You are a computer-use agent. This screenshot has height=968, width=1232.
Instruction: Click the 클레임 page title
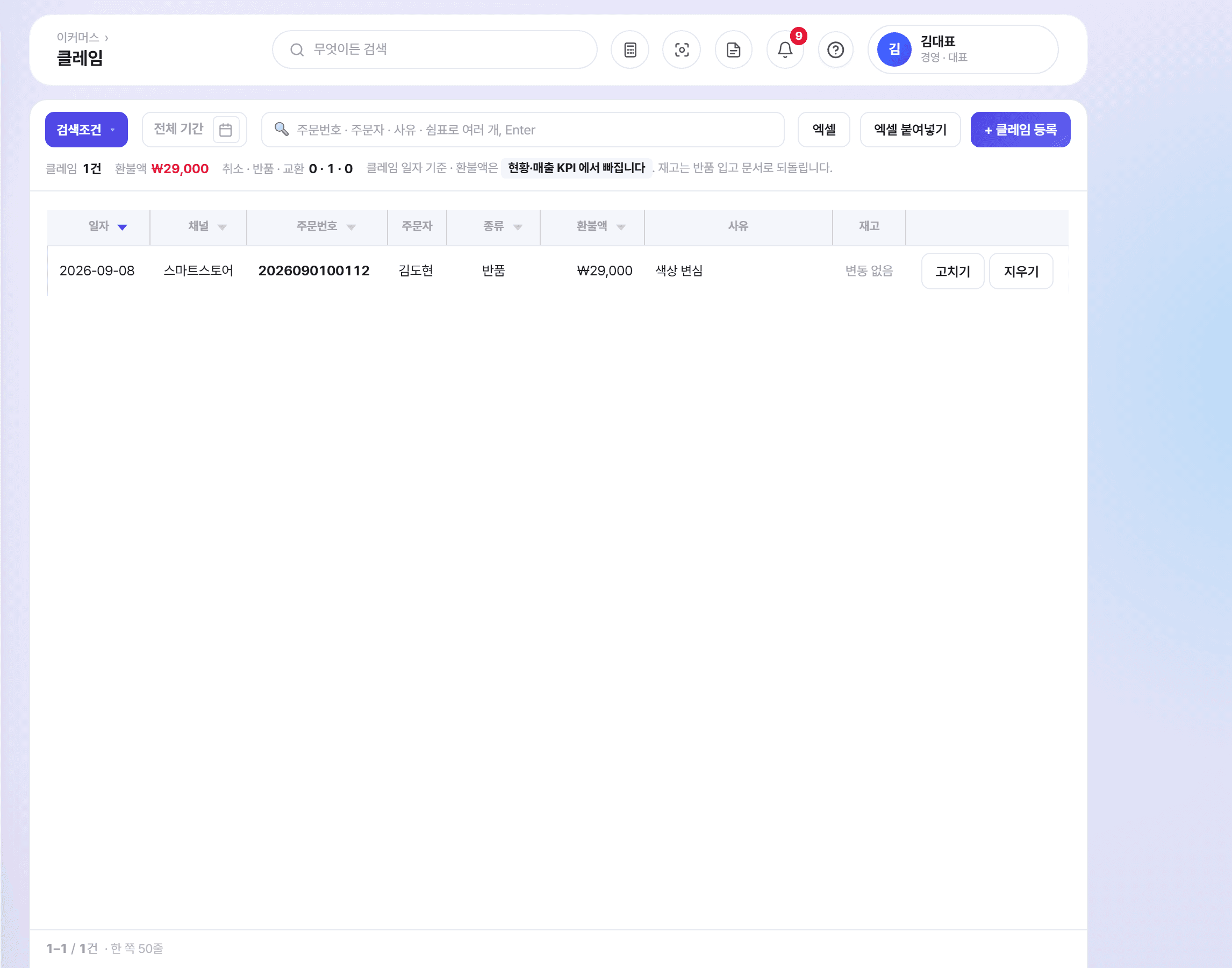click(x=80, y=58)
